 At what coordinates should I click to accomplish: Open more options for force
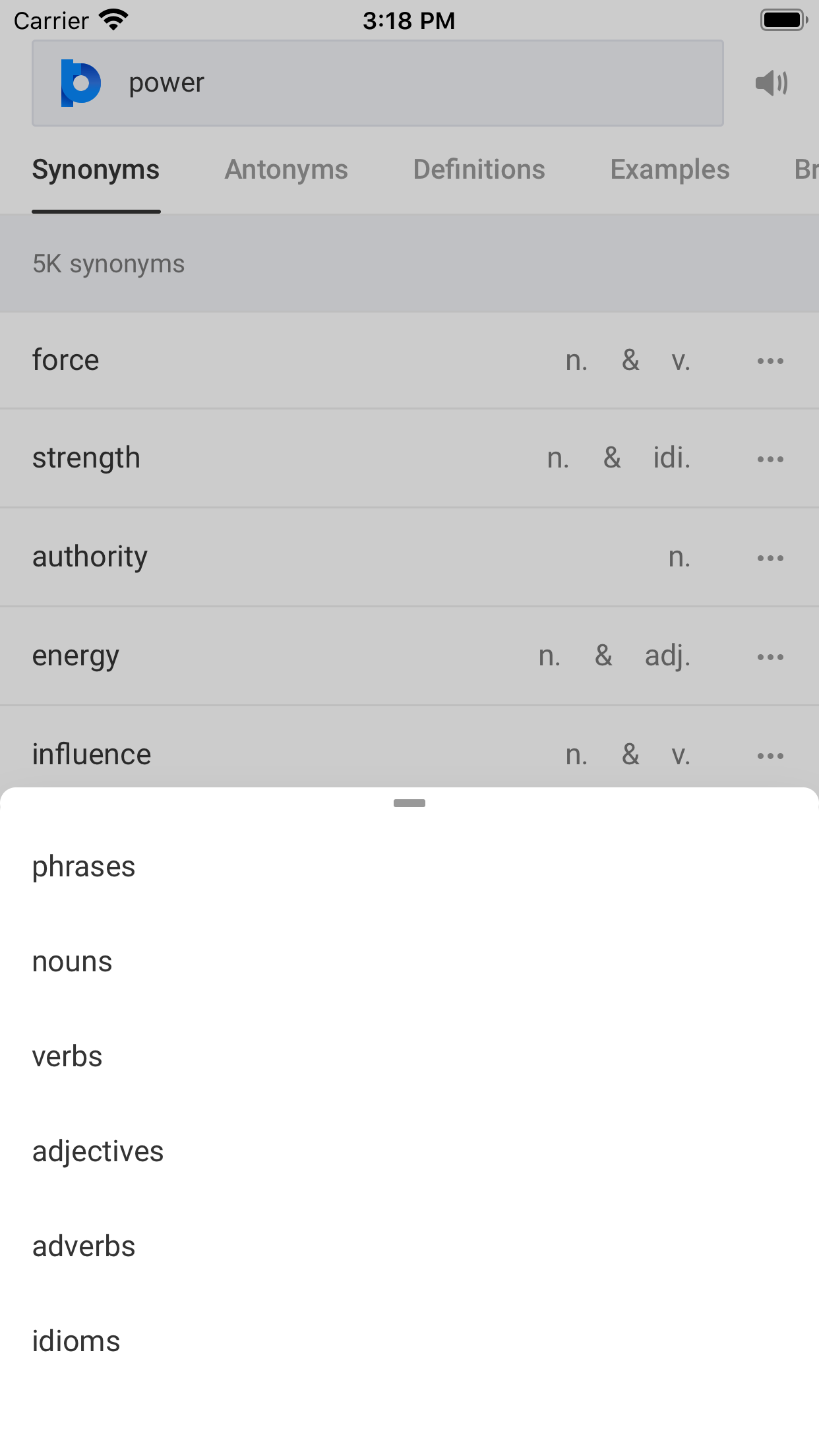point(770,361)
